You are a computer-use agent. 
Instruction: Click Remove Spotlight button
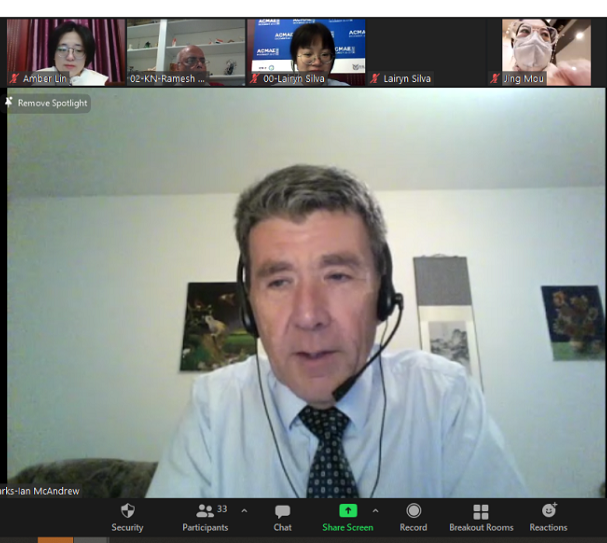(52, 103)
